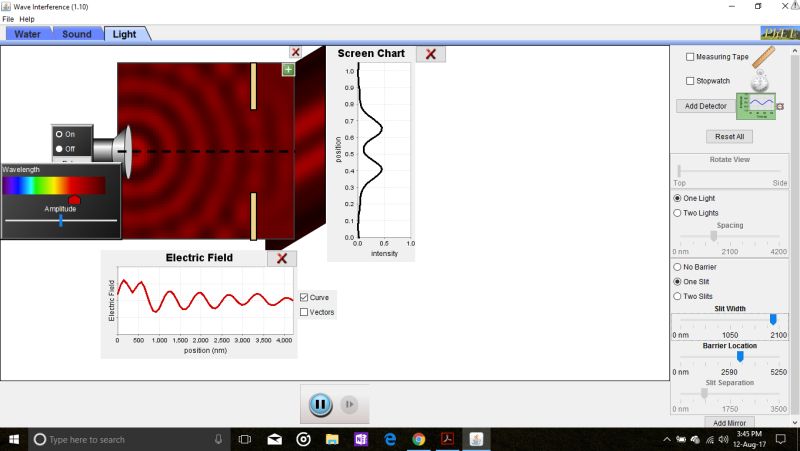The height and width of the screenshot is (451, 800).
Task: Close the Electric Field graph
Action: pyautogui.click(x=282, y=258)
